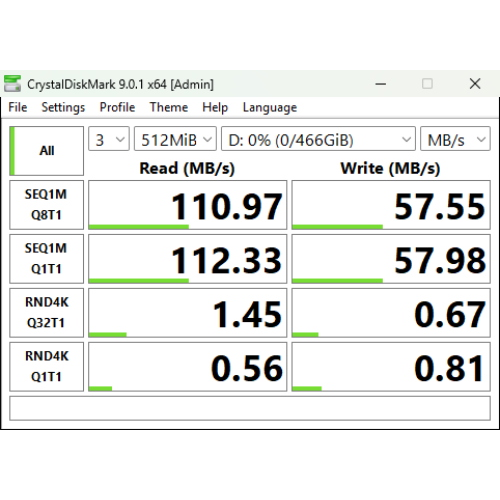
Task: Click the CrystalDiskMark app icon in title bar
Action: click(12, 84)
